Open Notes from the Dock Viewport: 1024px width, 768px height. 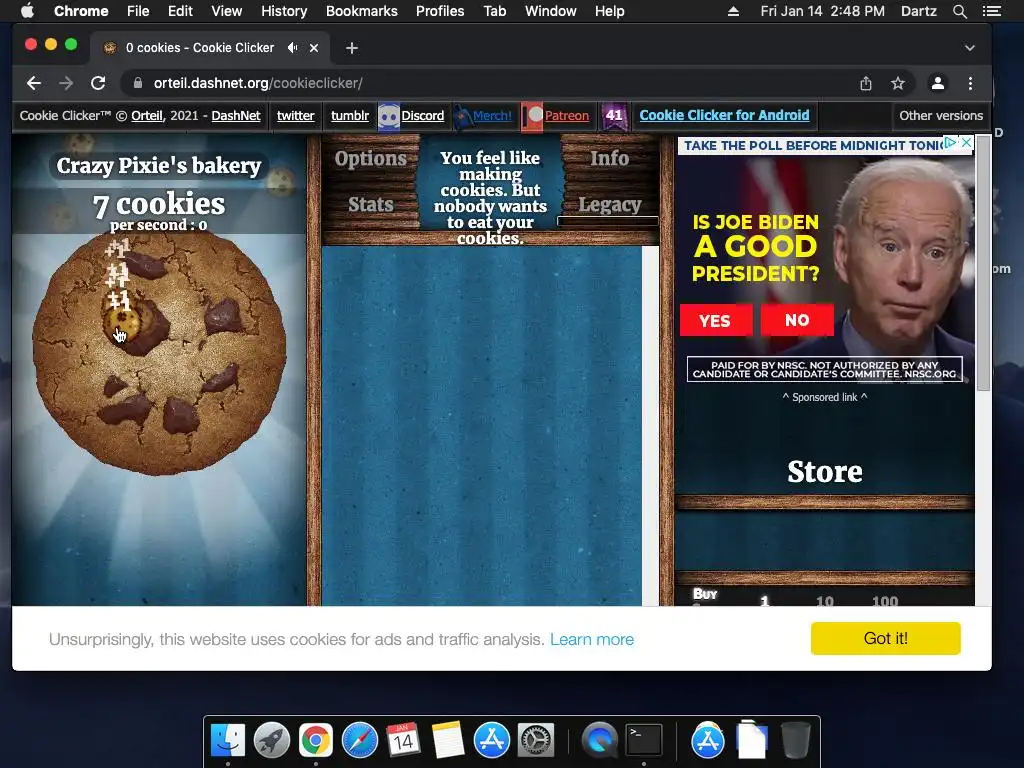pyautogui.click(x=447, y=741)
